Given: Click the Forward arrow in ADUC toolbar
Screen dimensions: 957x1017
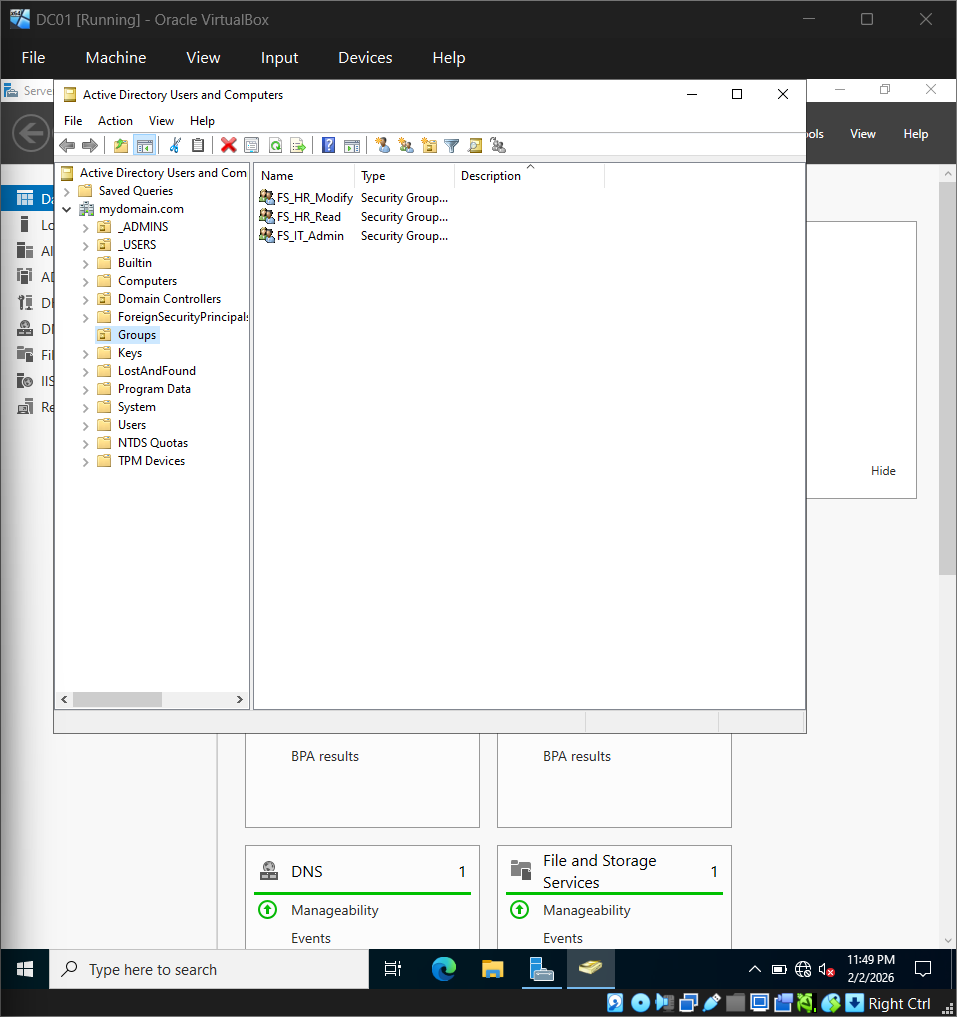Looking at the screenshot, I should pyautogui.click(x=90, y=145).
